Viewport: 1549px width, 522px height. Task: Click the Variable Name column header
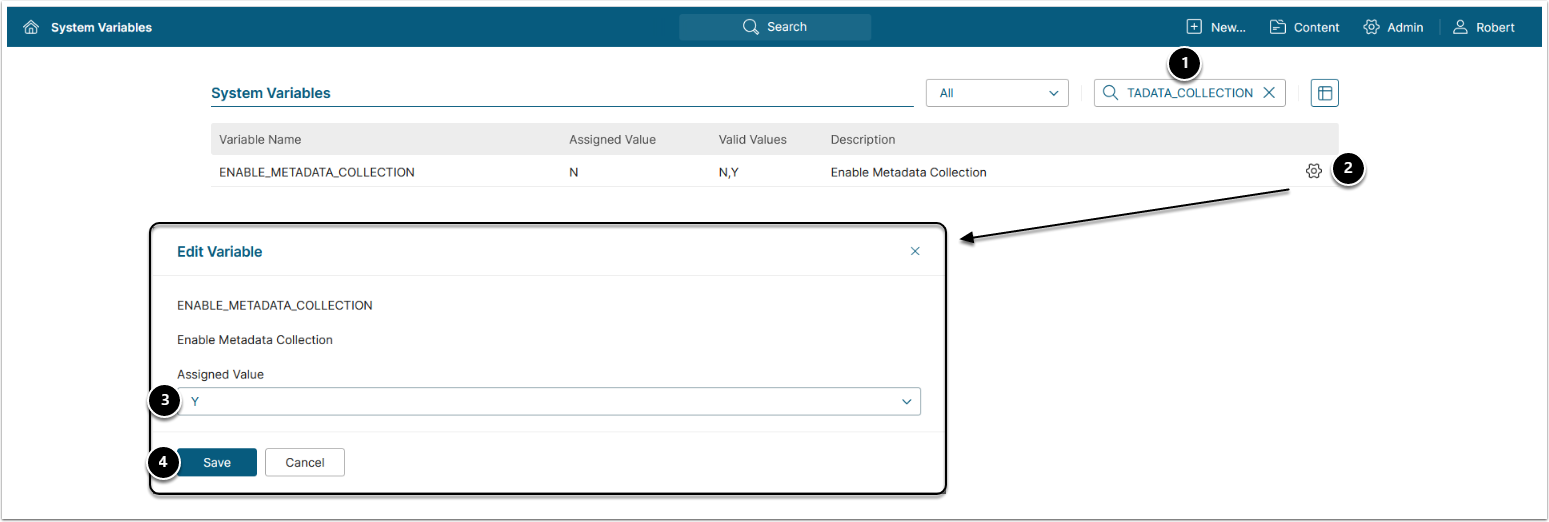(x=260, y=140)
